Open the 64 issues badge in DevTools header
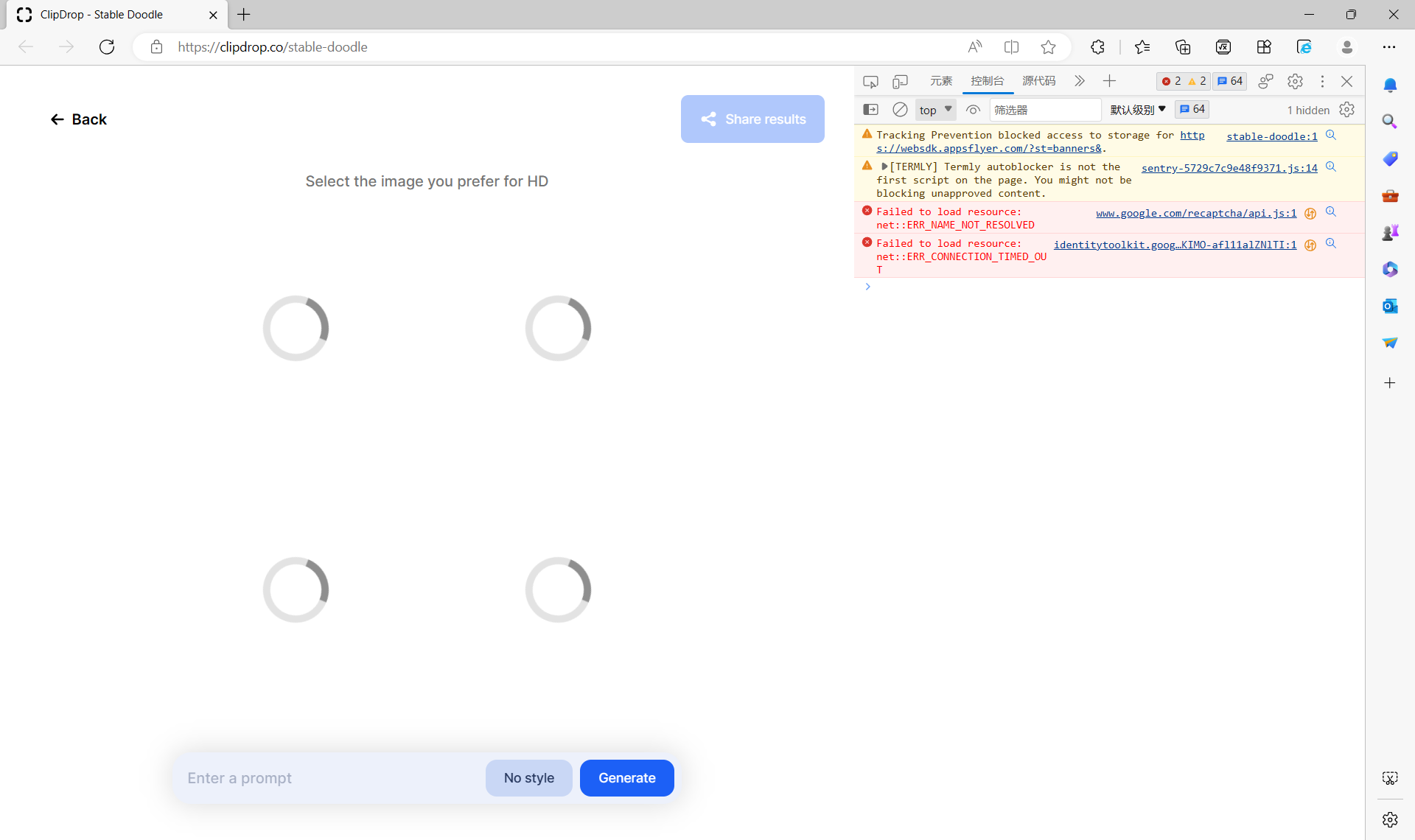Image resolution: width=1415 pixels, height=840 pixels. pyautogui.click(x=1230, y=81)
